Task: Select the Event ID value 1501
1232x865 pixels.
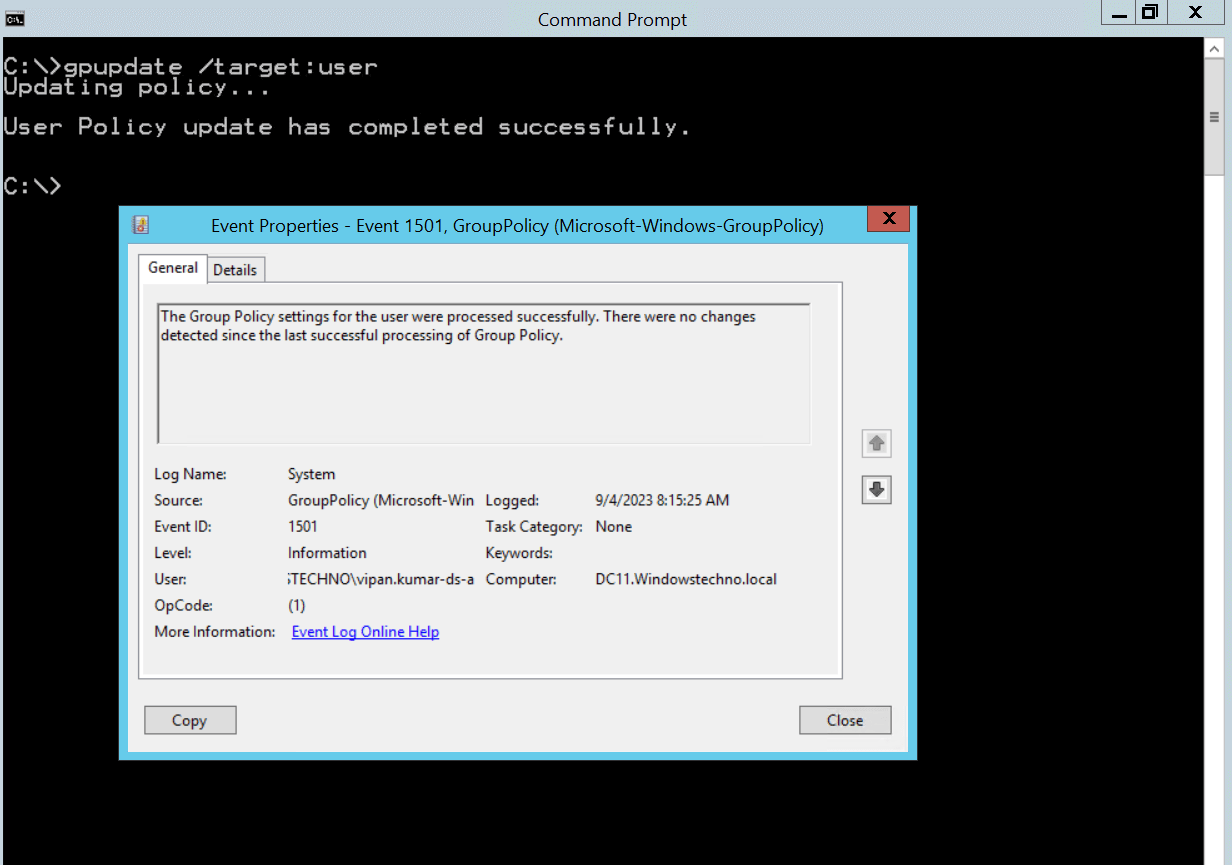Action: pyautogui.click(x=303, y=527)
